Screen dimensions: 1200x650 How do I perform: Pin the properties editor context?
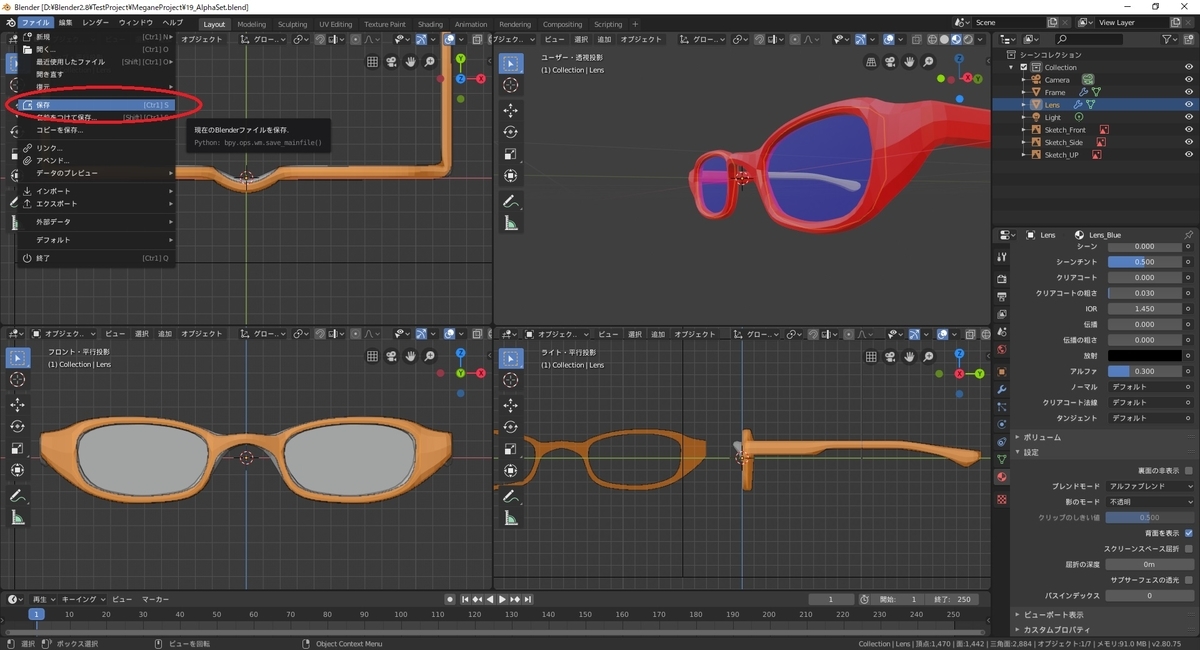coord(1188,235)
